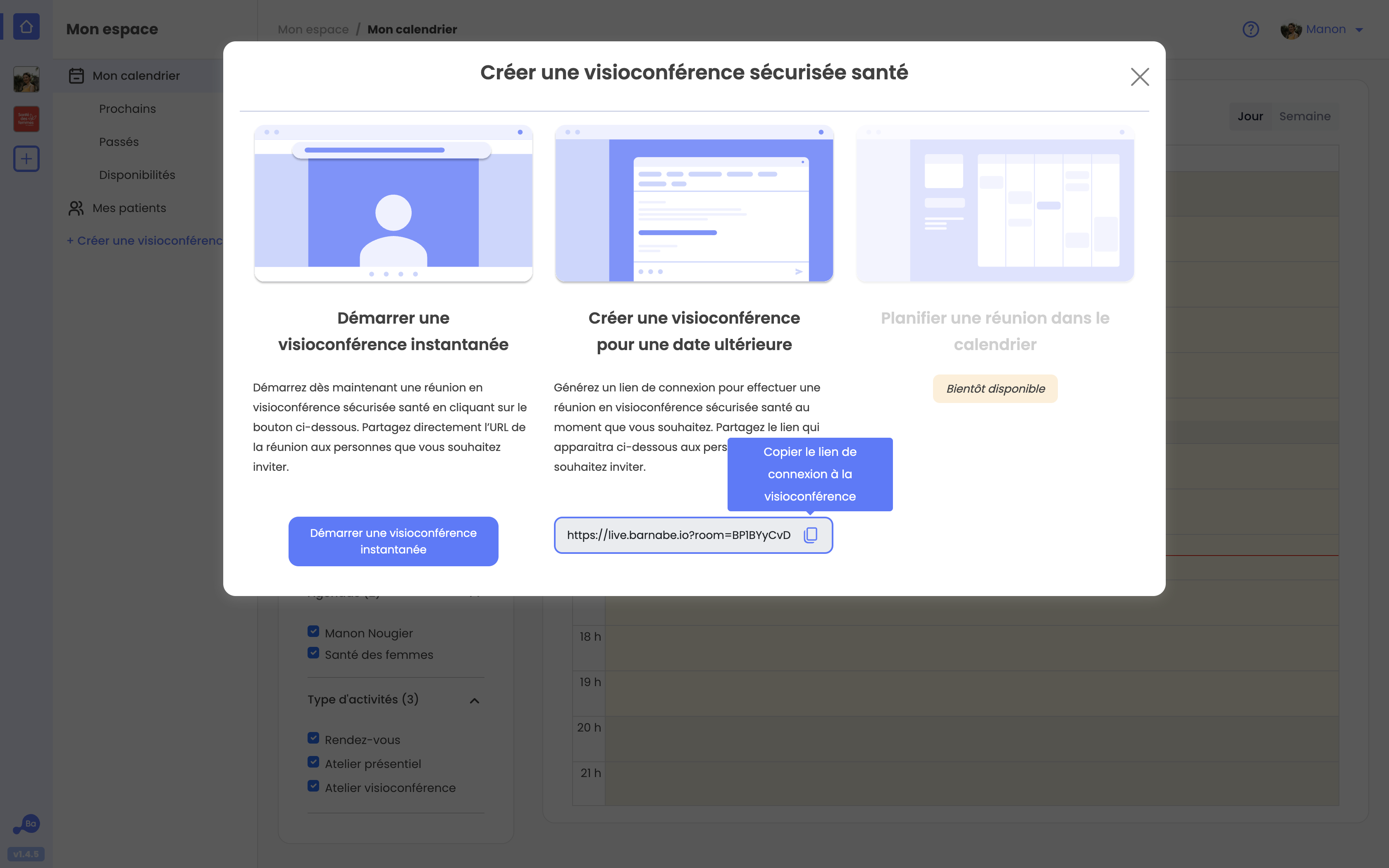Open Disponibilités in the sidebar
Screen dimensions: 1389x868
137,175
